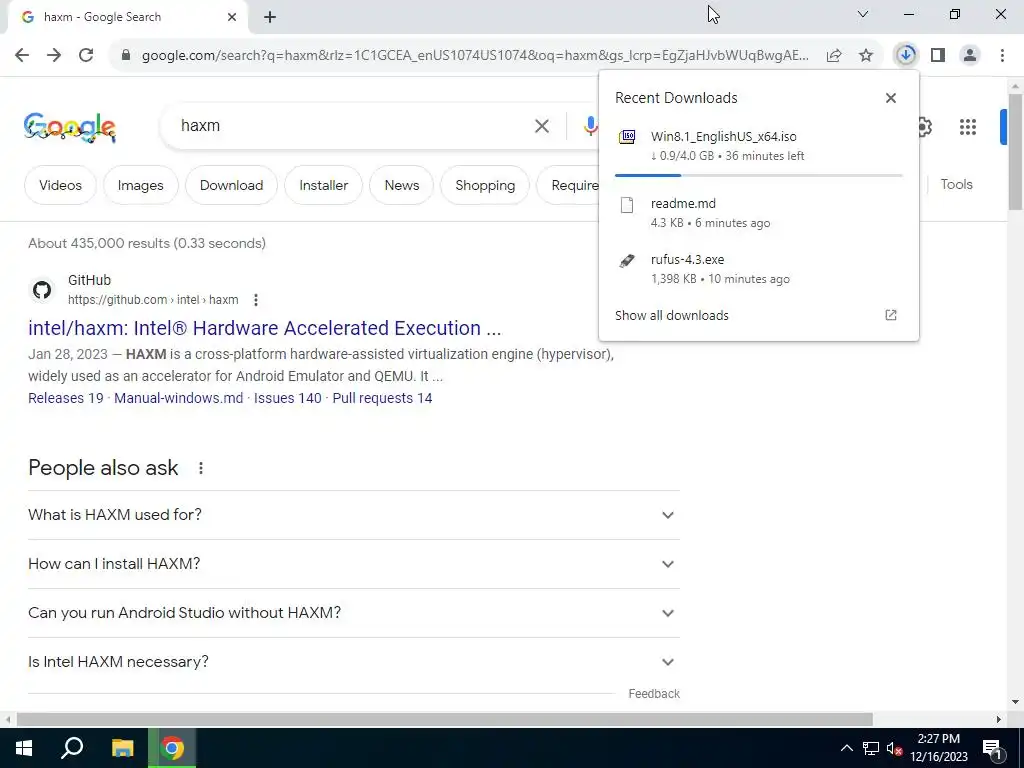Open the Issues 140 sublink

pos(287,398)
